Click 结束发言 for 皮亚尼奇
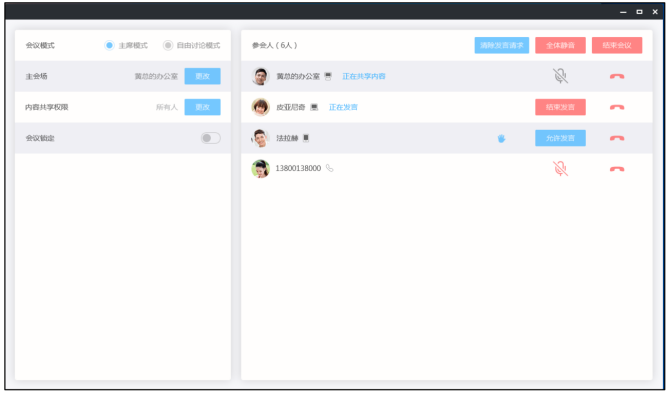The height and width of the screenshot is (393, 668). [560, 107]
